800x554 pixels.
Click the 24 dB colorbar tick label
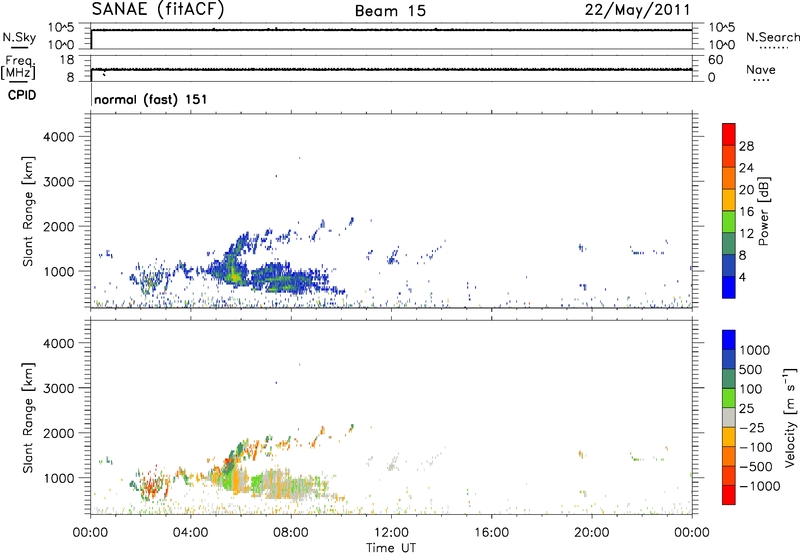[x=746, y=168]
